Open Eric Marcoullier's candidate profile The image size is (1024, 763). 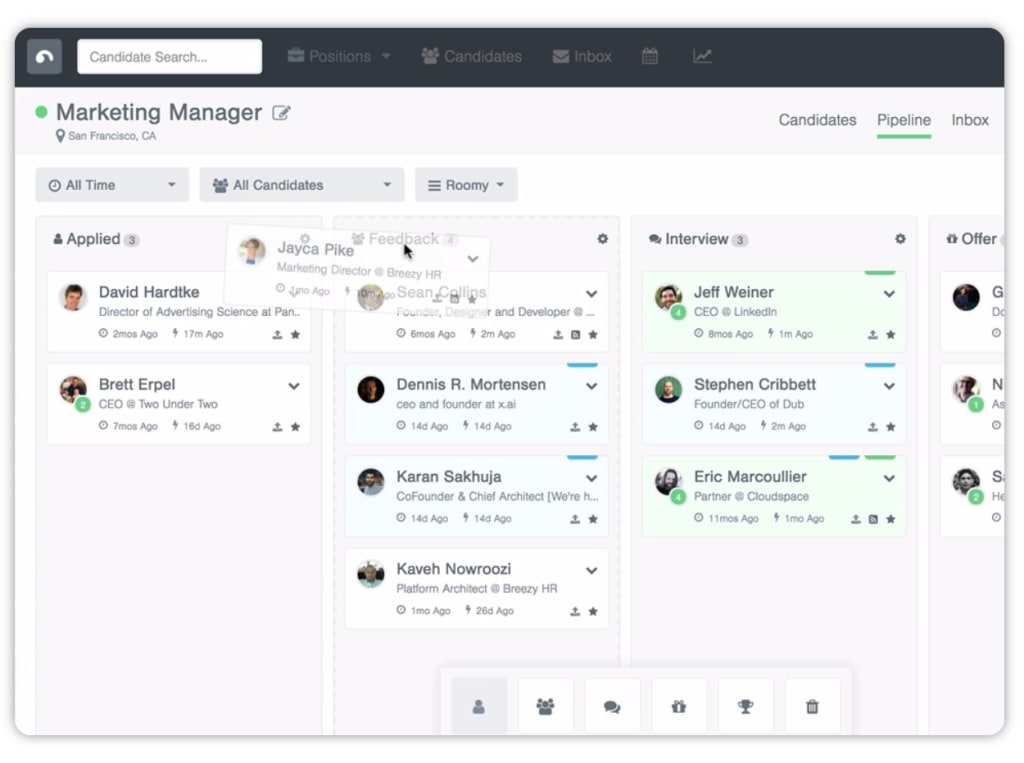(750, 476)
